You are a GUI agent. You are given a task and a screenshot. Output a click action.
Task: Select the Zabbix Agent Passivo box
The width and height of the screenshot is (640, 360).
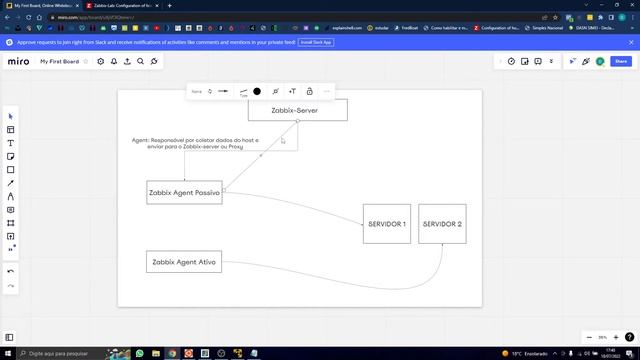tap(184, 193)
